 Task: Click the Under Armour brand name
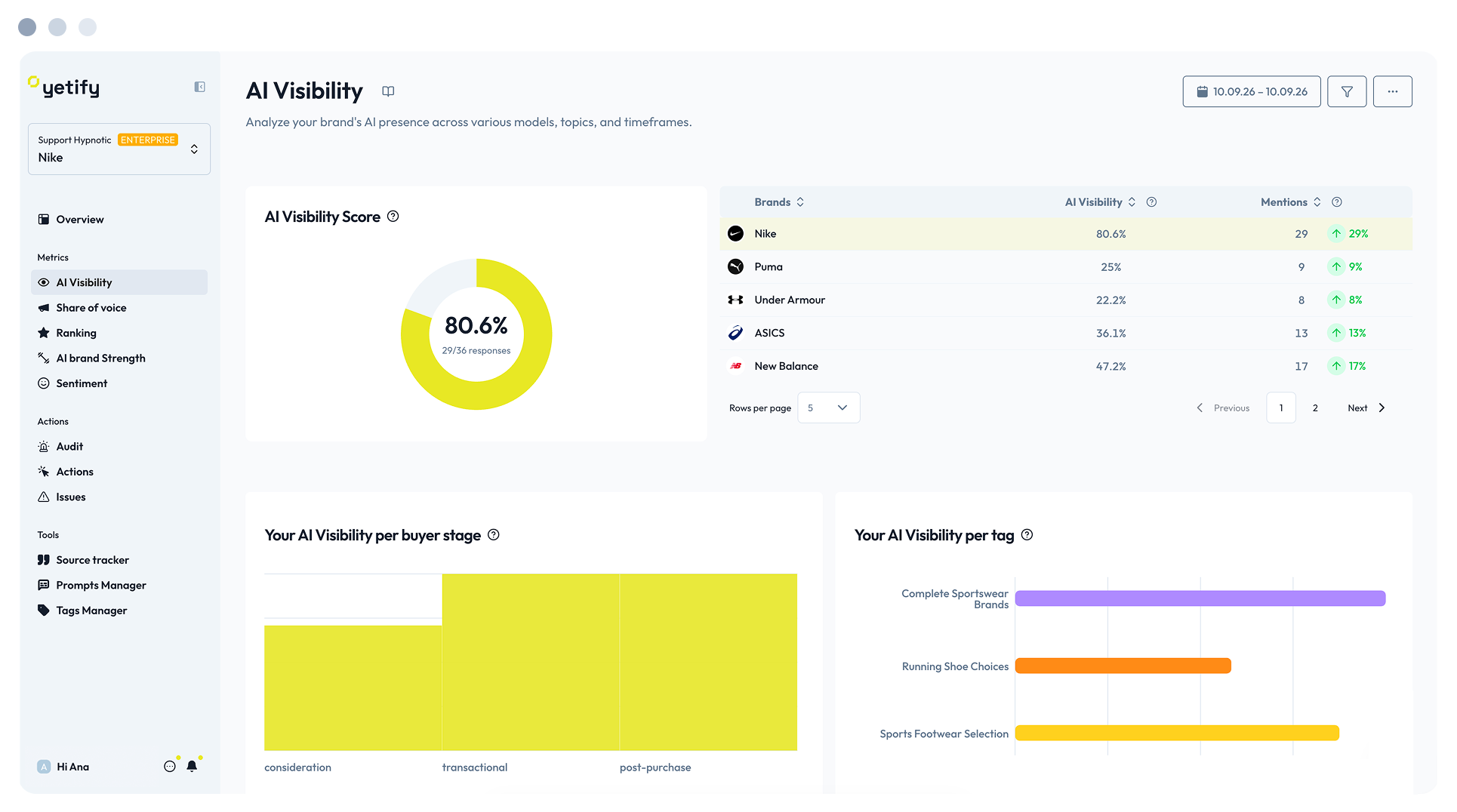[x=790, y=300]
